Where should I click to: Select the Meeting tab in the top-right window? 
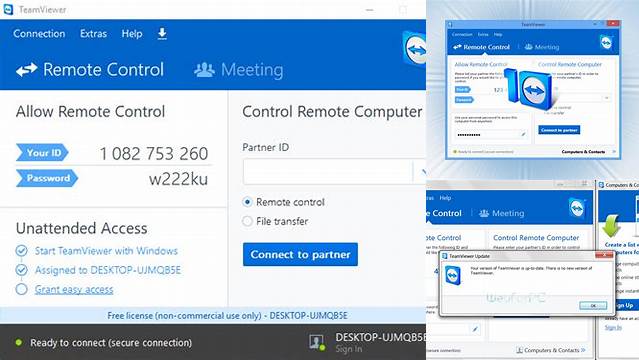pos(542,47)
